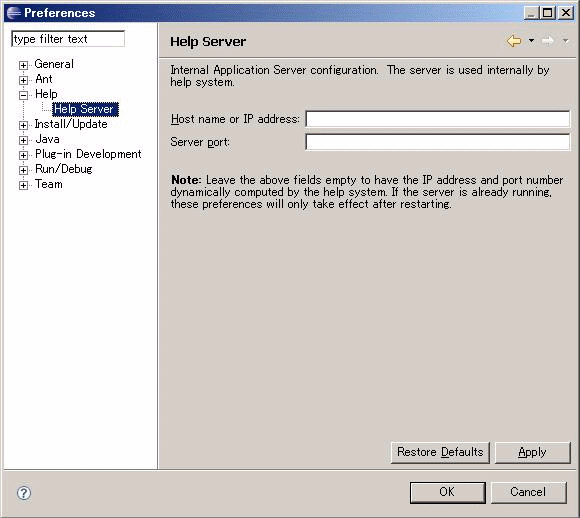Screen dimensions: 580x518
Task: Open the back history dropdown arrow
Action: (531, 40)
